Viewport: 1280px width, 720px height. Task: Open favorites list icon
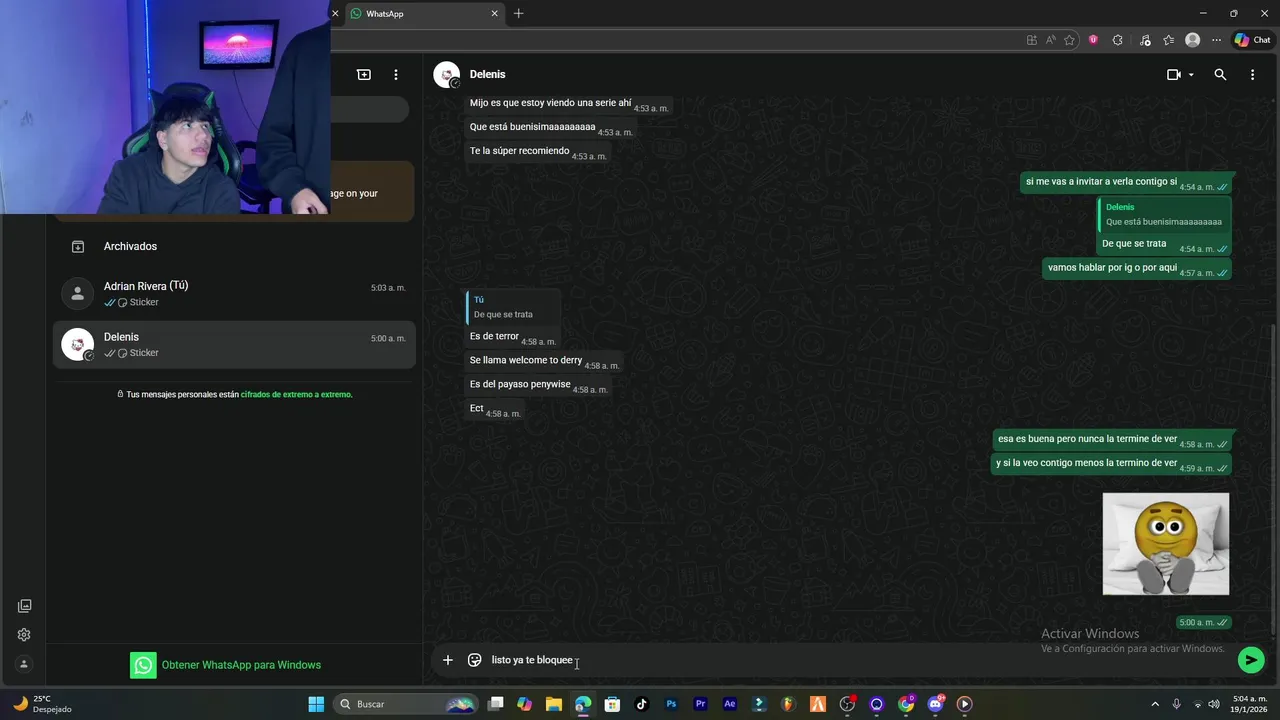(1168, 40)
